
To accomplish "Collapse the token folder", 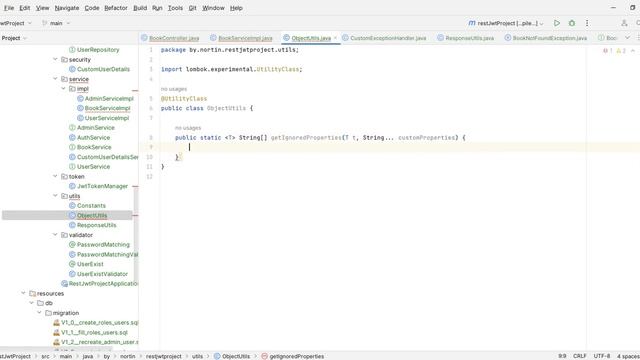I will click(55, 176).
